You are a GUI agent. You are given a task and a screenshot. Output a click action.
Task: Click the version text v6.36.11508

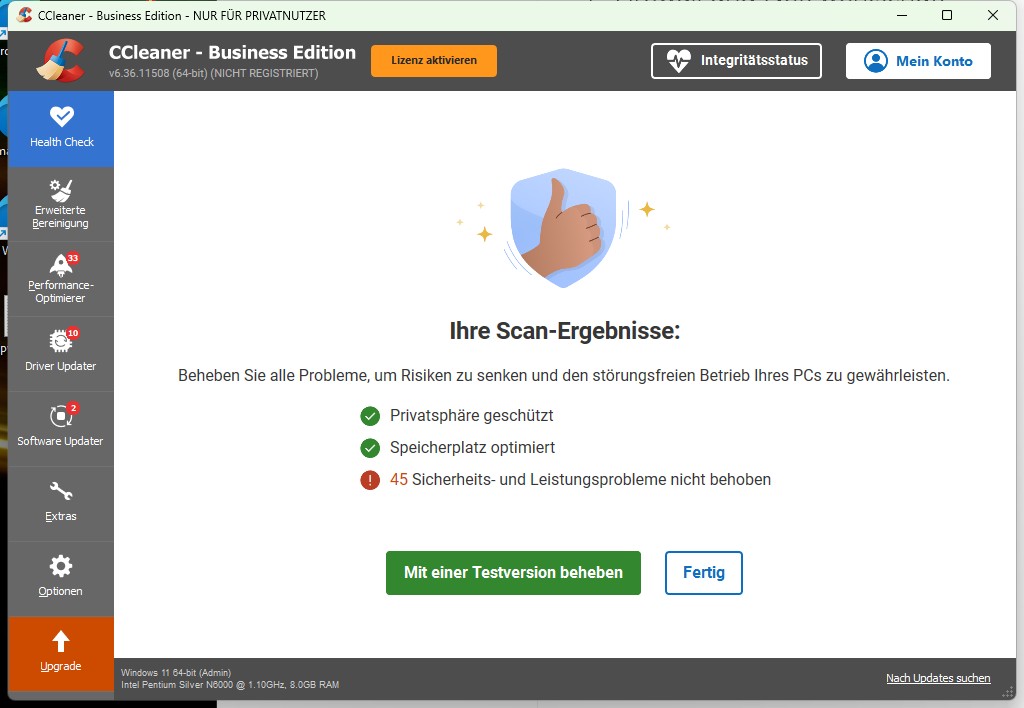click(x=214, y=73)
